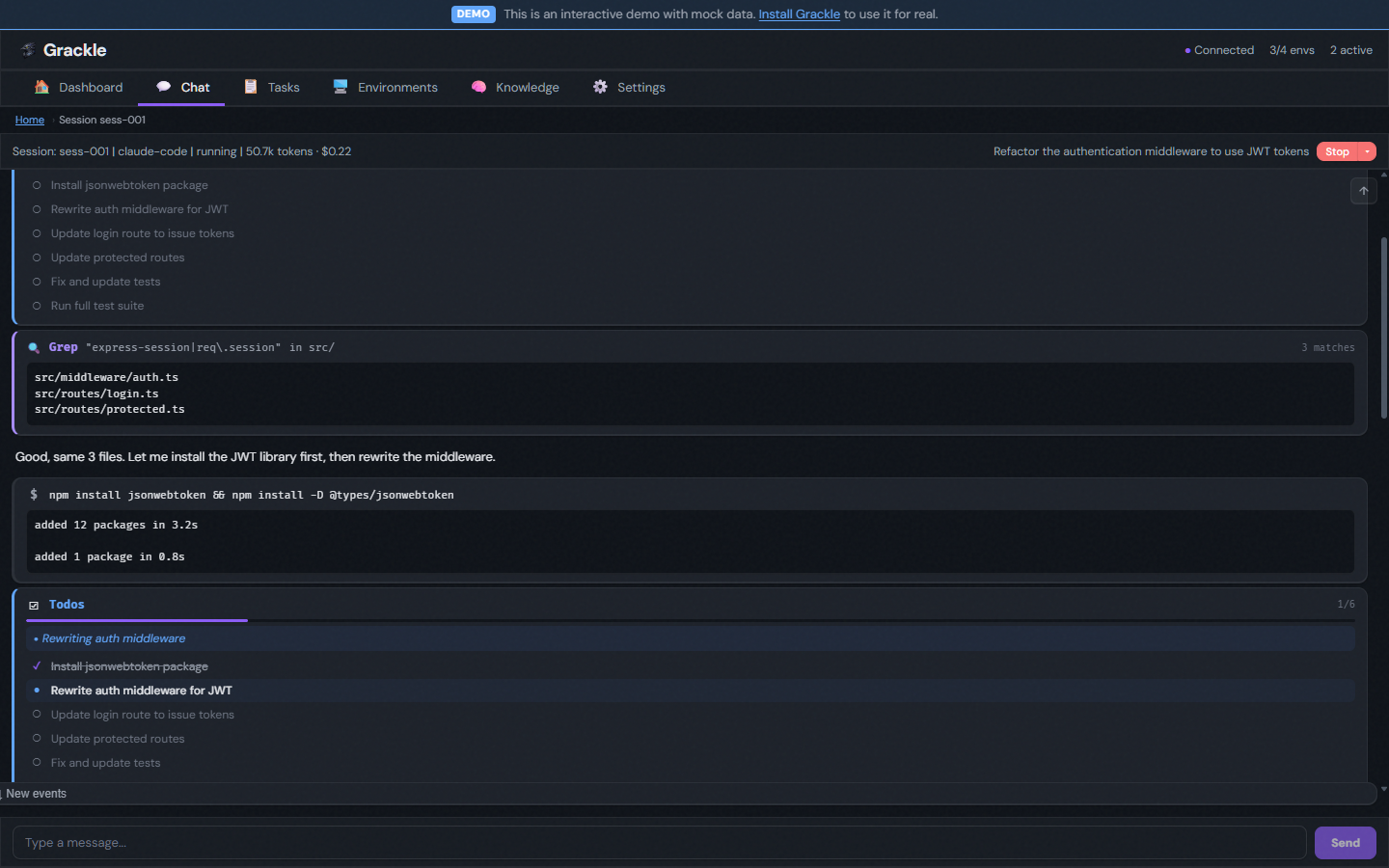Focus the Type a message input
Viewport: 1389px width, 868px height.
[660, 843]
